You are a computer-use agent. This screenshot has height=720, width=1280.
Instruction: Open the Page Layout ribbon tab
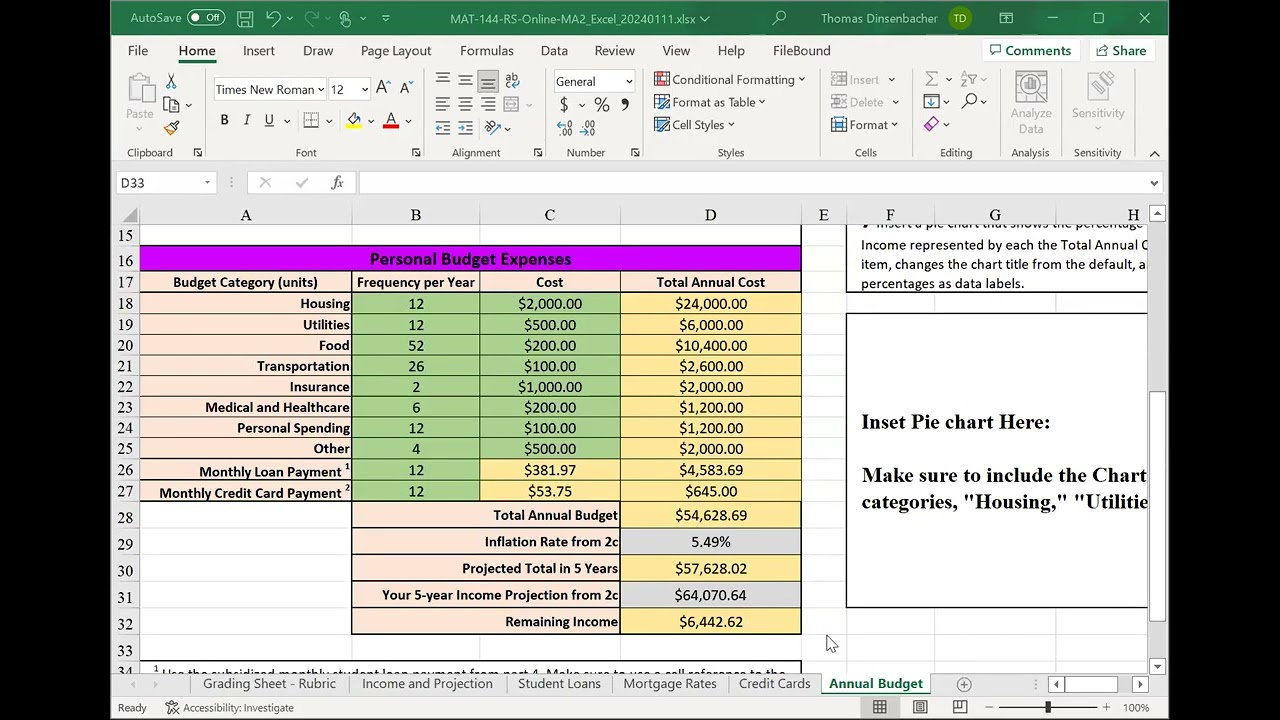pos(396,50)
